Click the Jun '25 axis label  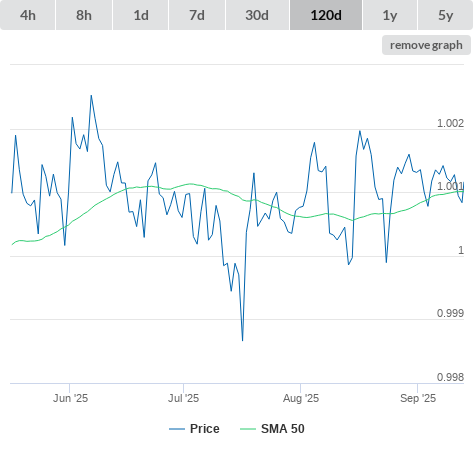tap(70, 398)
